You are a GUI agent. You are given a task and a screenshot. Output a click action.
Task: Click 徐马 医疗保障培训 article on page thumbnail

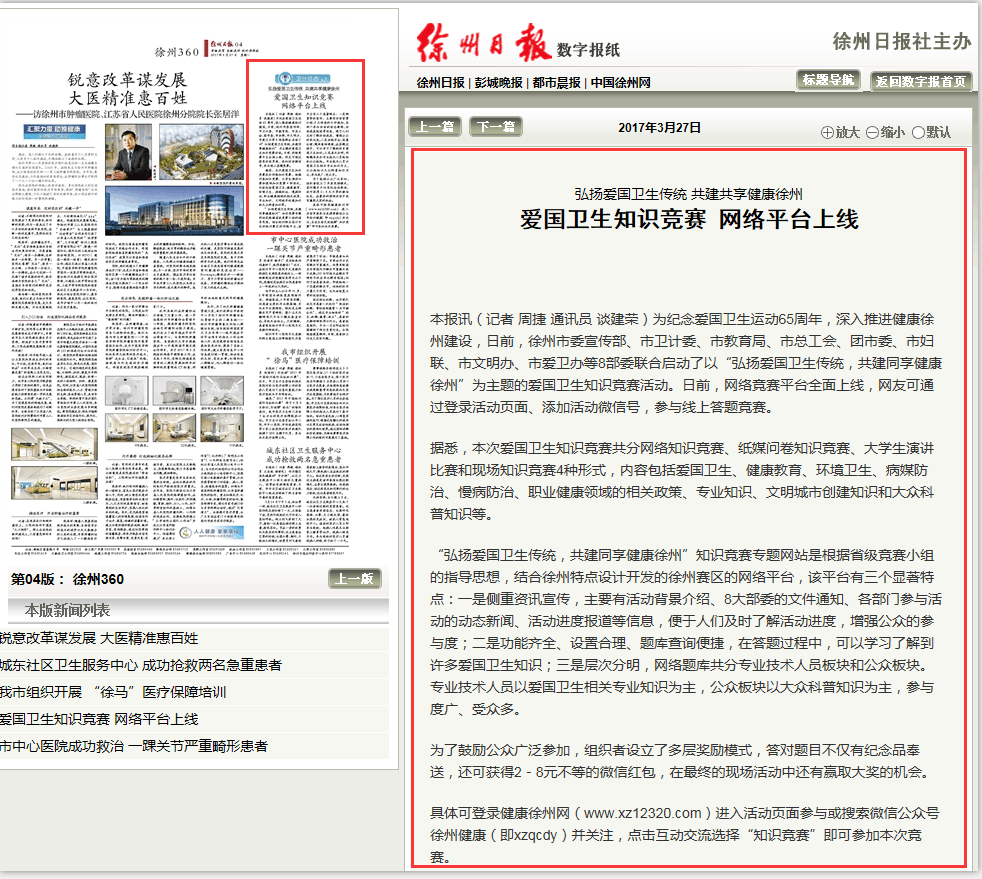click(x=304, y=393)
